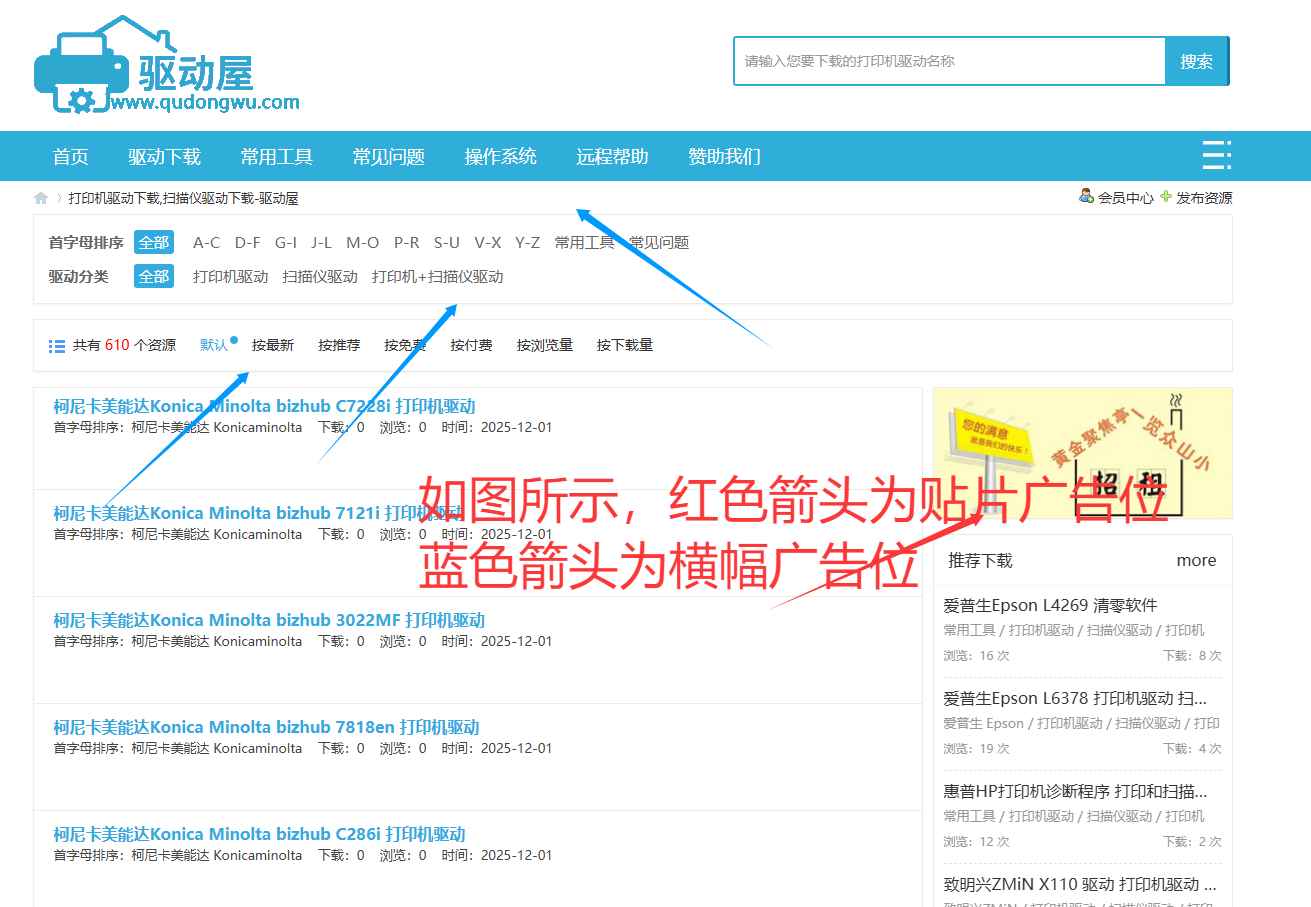Expand 推荐下载 with the more link
1311x907 pixels.
(1196, 561)
